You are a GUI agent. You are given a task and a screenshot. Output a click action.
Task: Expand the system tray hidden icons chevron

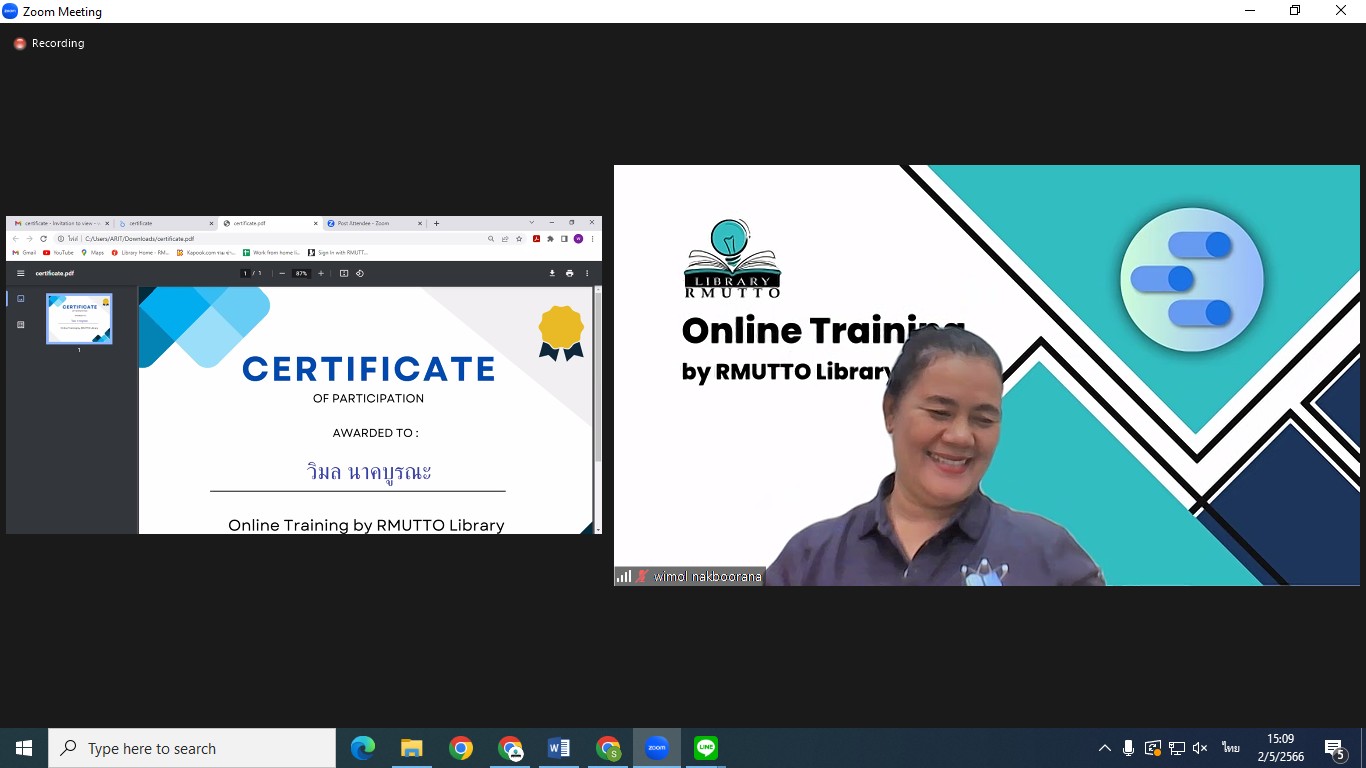tap(1105, 748)
